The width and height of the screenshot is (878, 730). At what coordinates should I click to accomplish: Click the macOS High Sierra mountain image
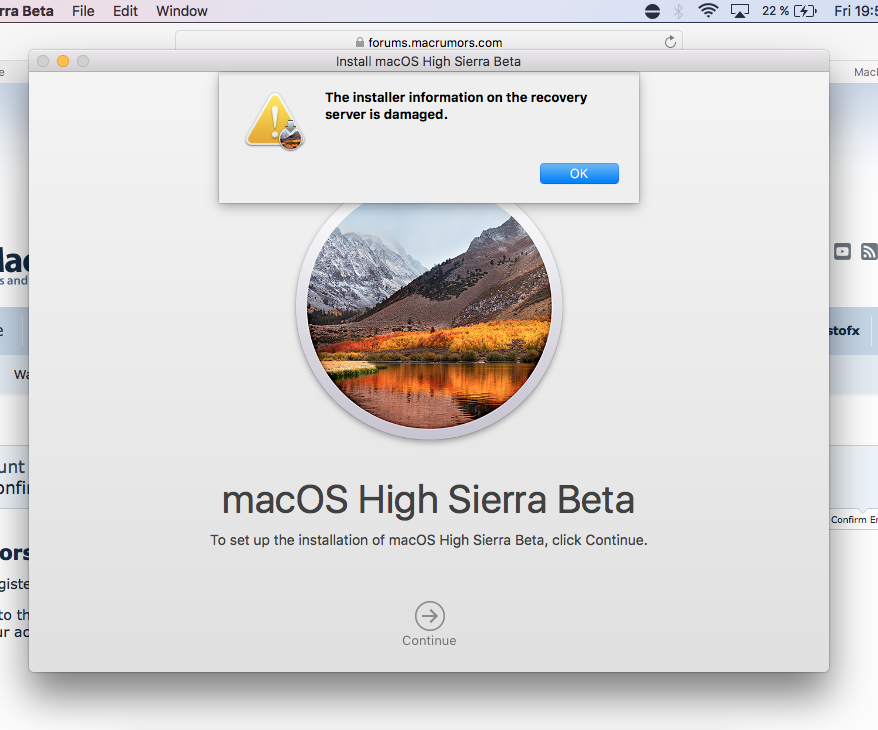[x=429, y=312]
